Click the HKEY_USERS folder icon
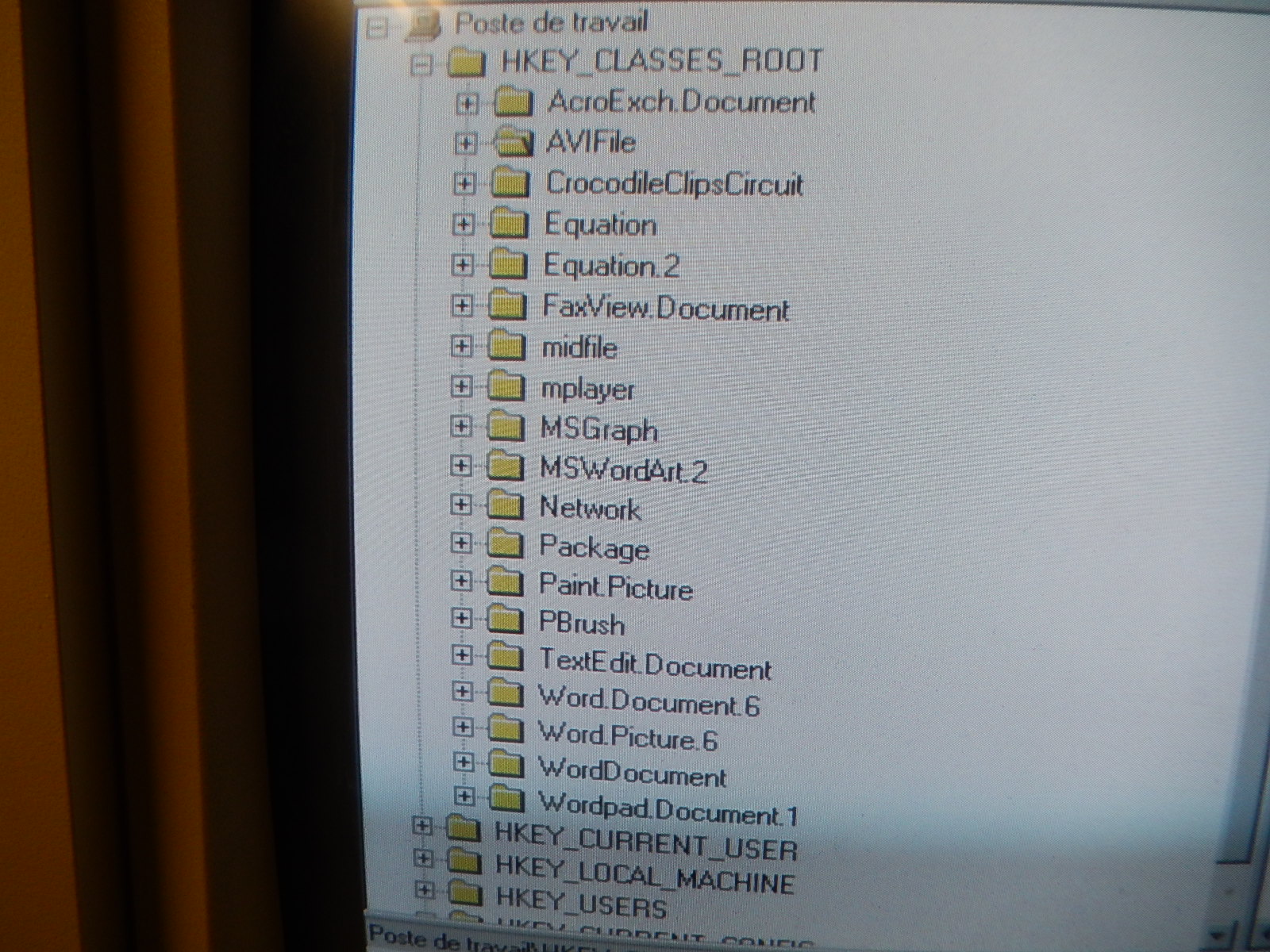 [x=466, y=893]
